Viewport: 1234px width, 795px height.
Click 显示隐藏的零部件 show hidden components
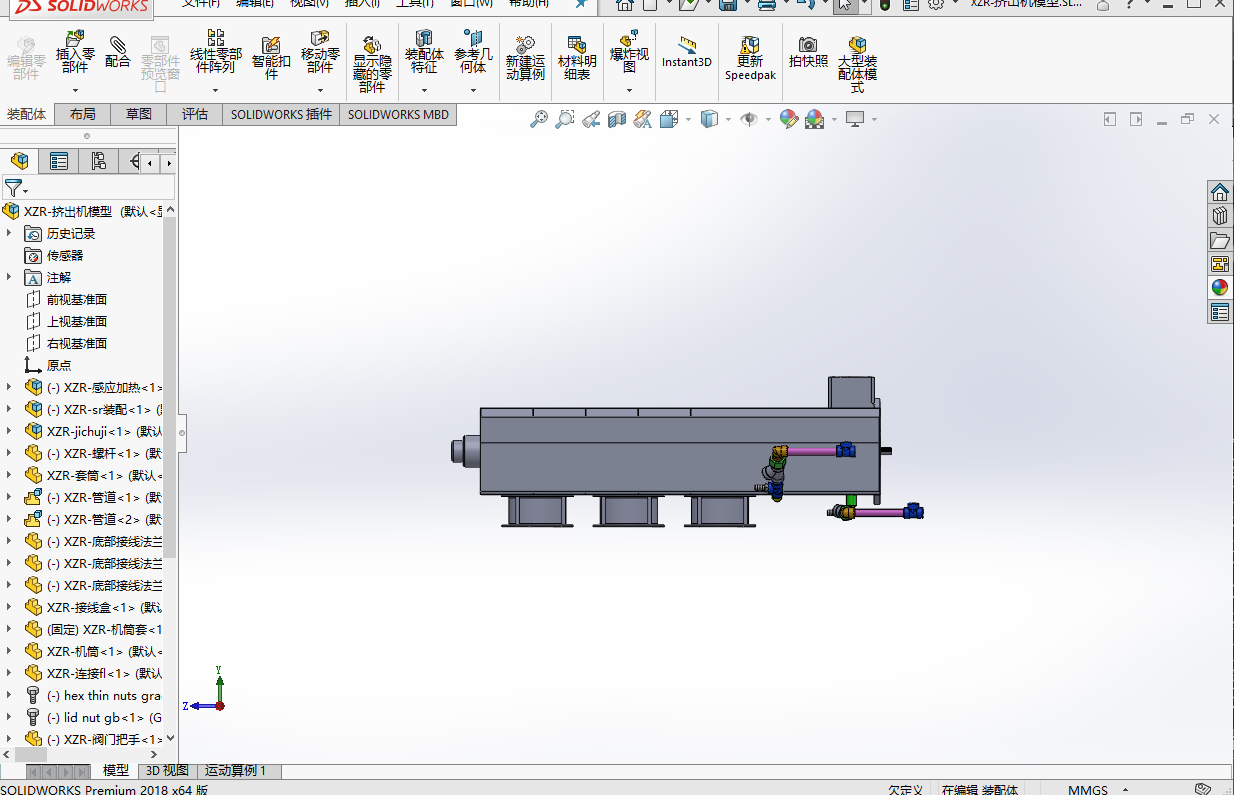pos(372,64)
